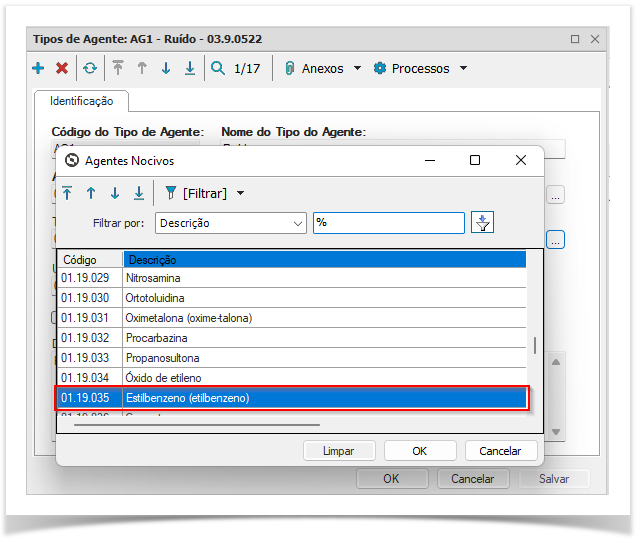Go to first record in Tipos de Agente toolbar
This screenshot has width=644, height=544.
pyautogui.click(x=118, y=68)
